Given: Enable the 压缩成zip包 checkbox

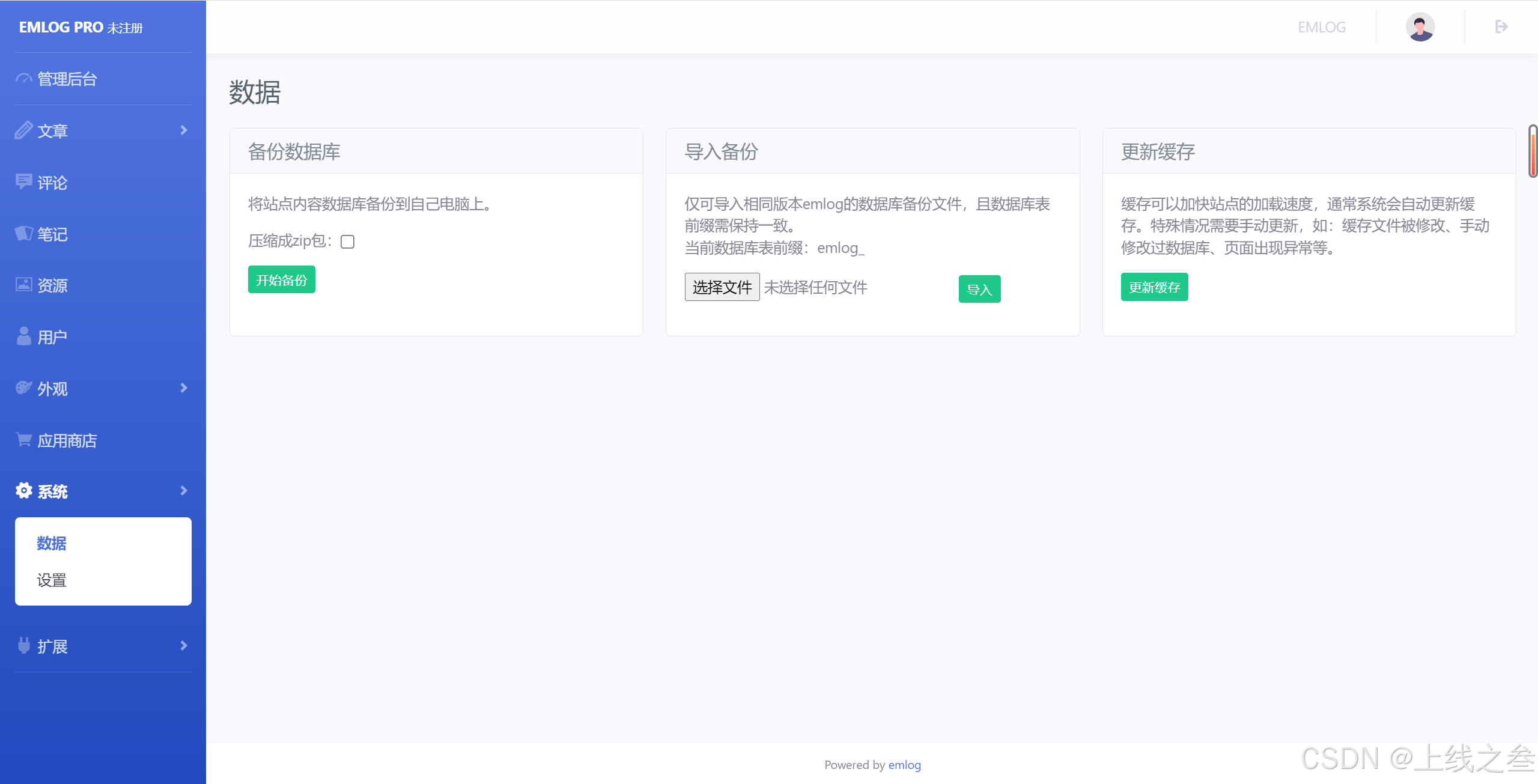Looking at the screenshot, I should (x=347, y=242).
